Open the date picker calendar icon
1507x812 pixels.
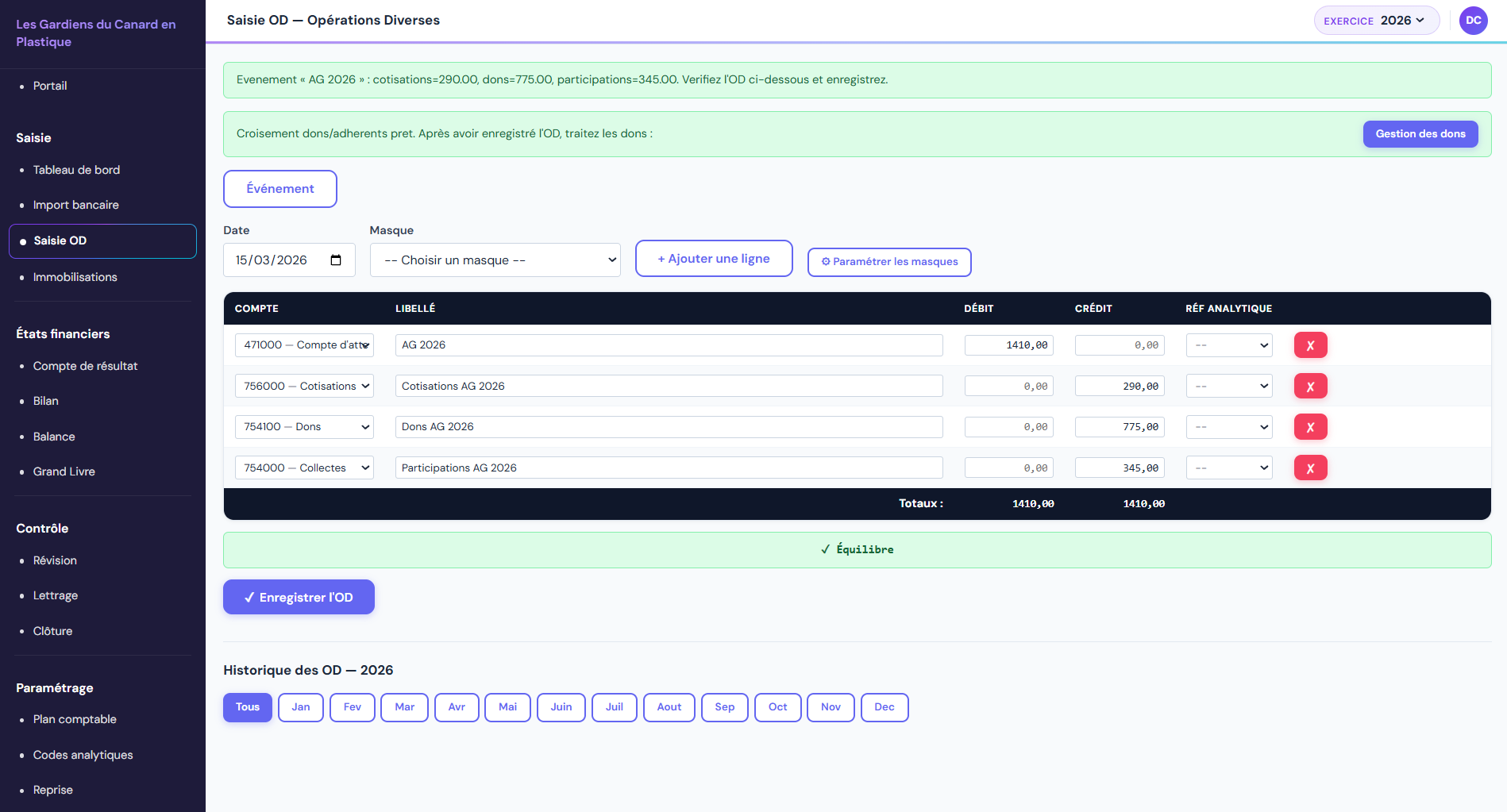coord(336,260)
